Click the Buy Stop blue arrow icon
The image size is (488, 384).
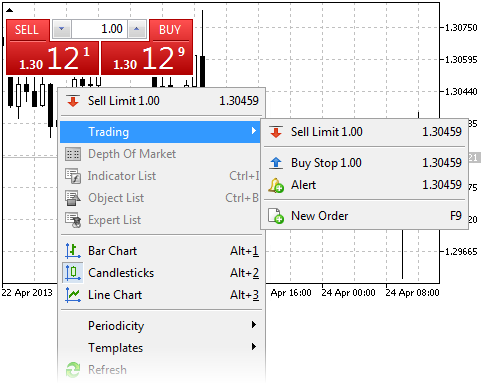pyautogui.click(x=276, y=163)
